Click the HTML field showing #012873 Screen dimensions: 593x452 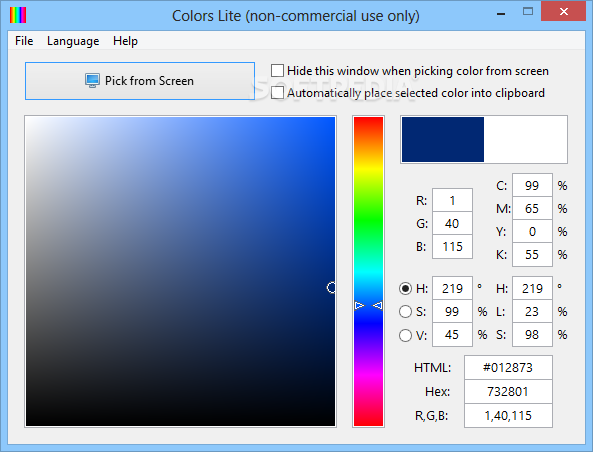pyautogui.click(x=508, y=367)
